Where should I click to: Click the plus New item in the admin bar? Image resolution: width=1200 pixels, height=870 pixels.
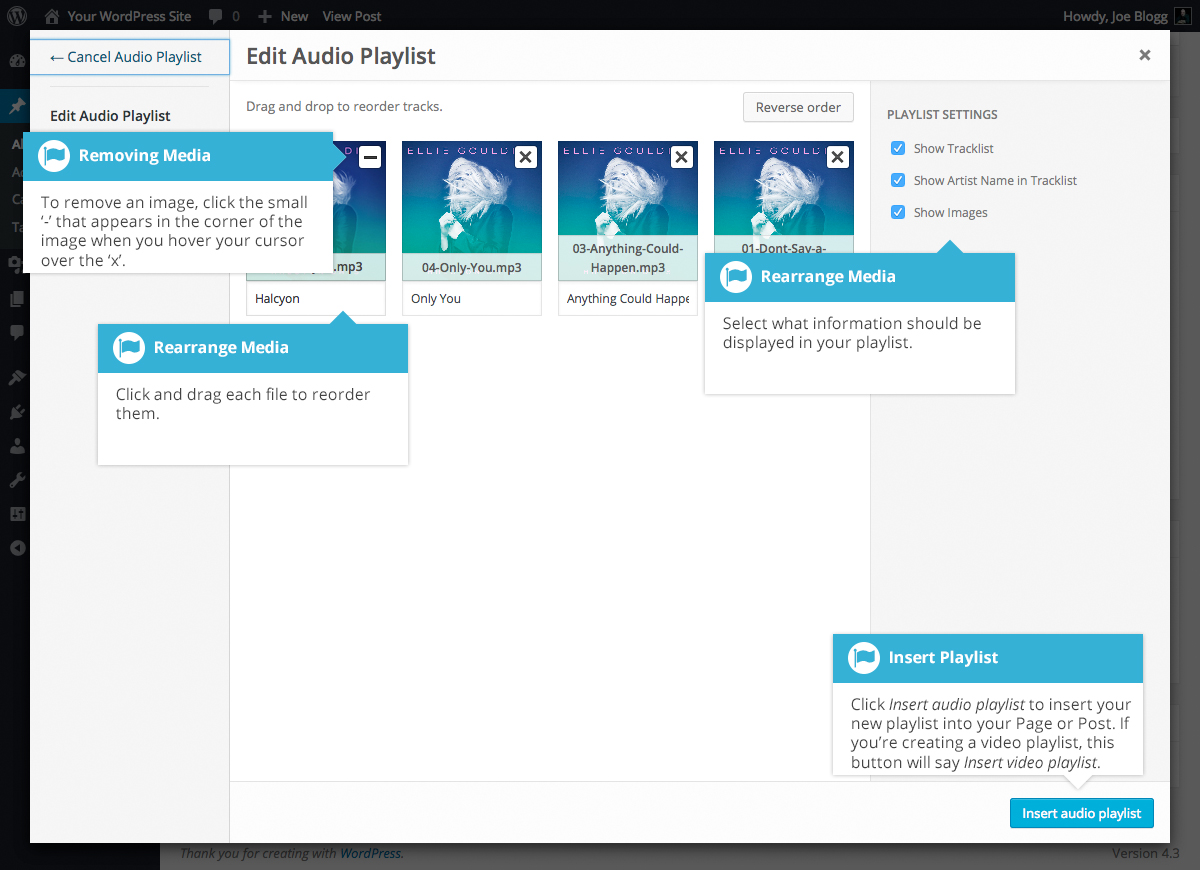coord(283,16)
